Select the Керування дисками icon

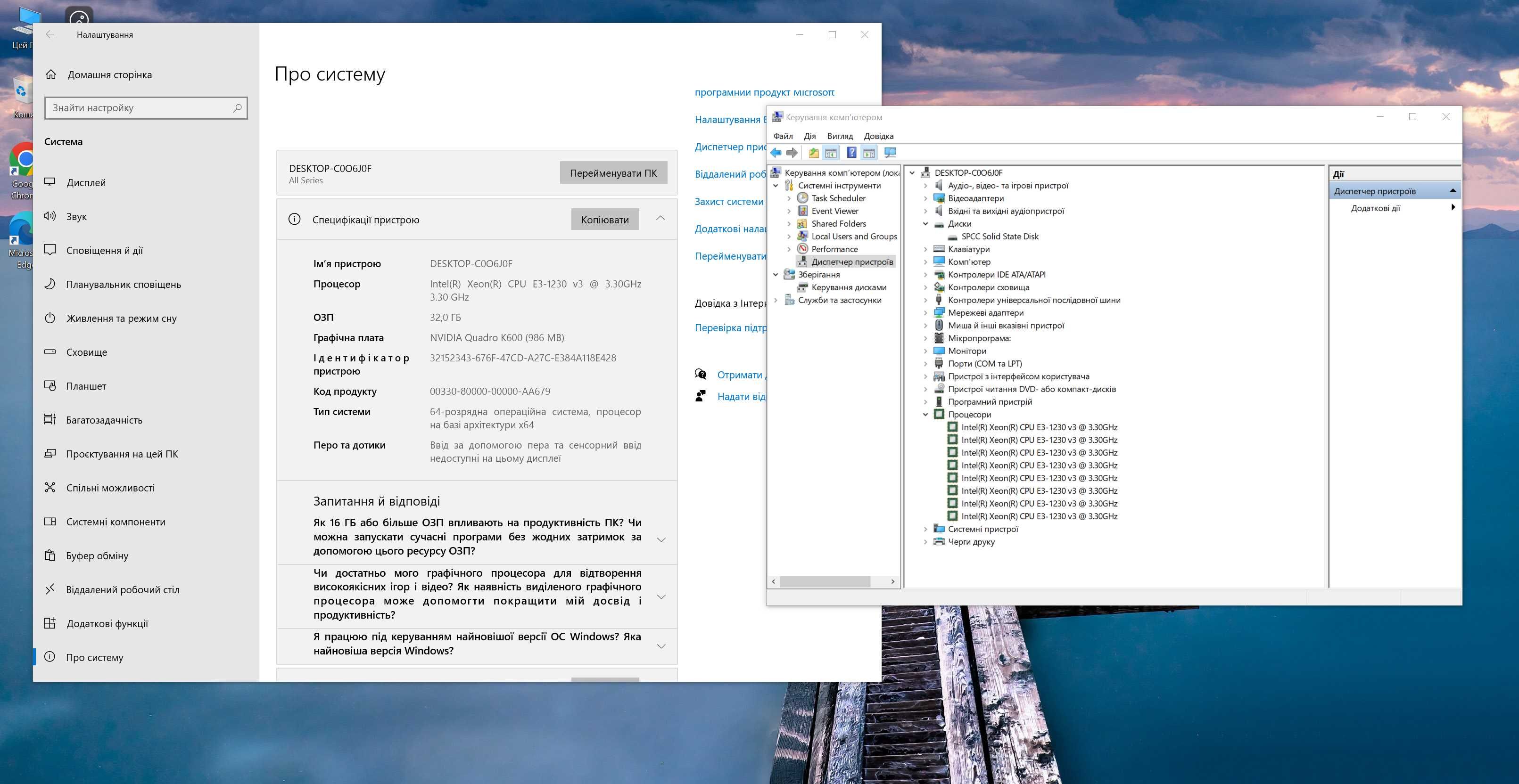tap(802, 287)
